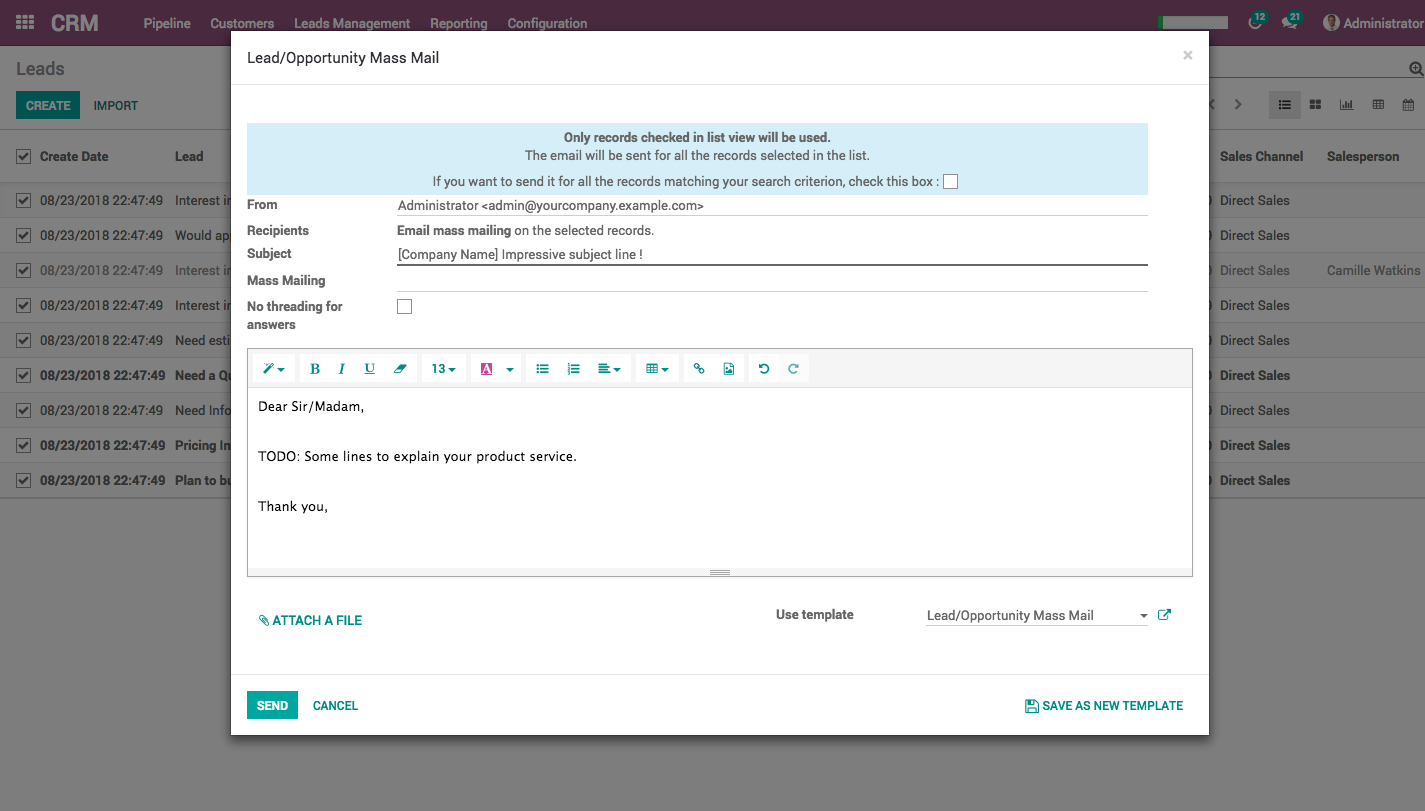Insert an image with the picture icon
This screenshot has width=1425, height=811.
tap(729, 369)
